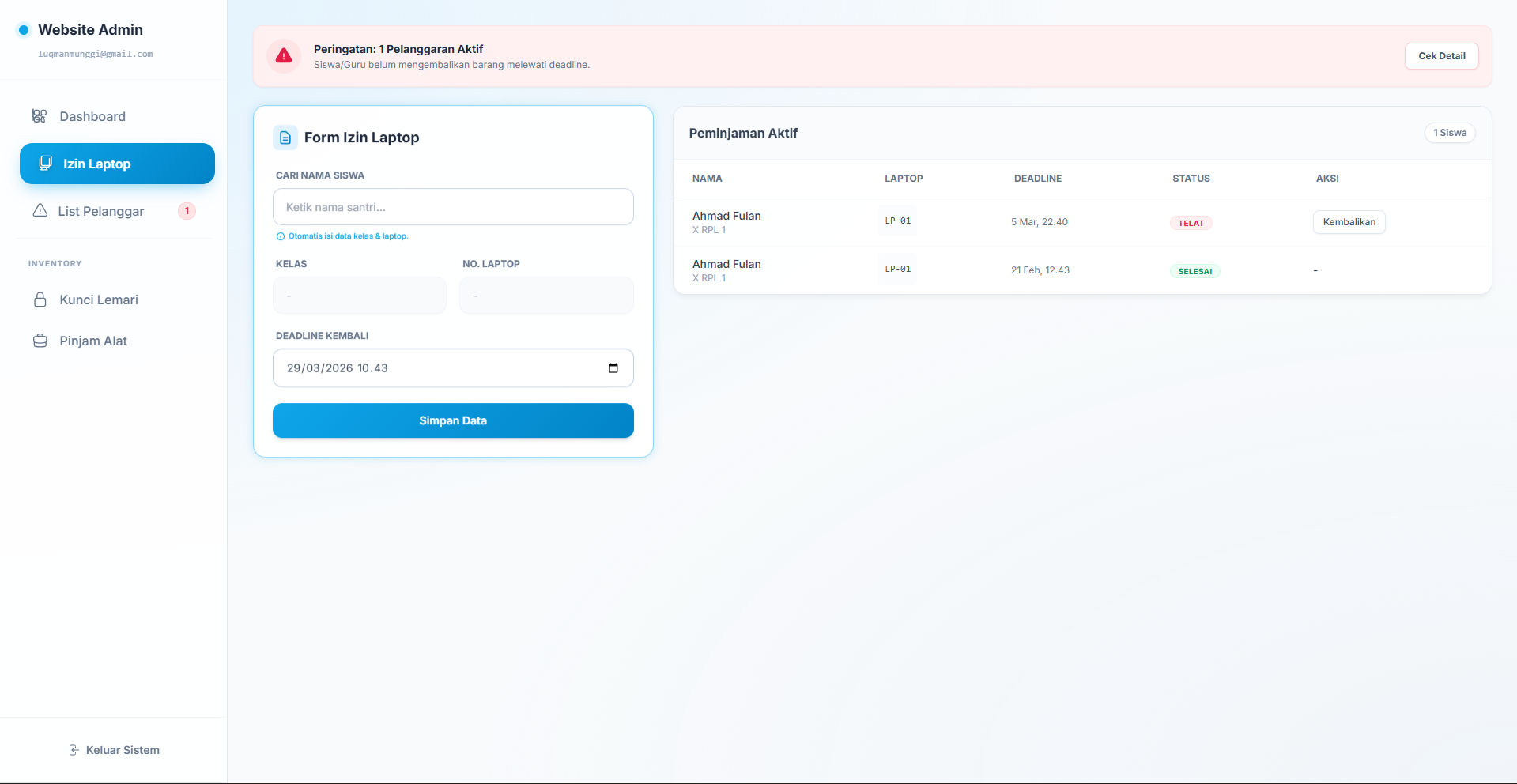Click the Pinjam Alat briefcase icon

click(40, 341)
